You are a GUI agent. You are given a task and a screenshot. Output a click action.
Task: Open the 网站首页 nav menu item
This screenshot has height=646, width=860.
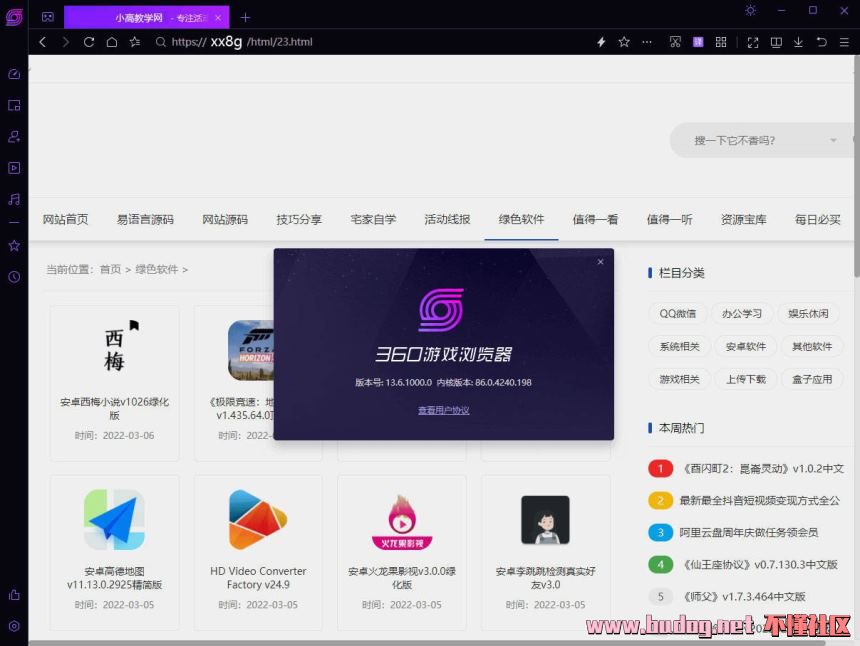click(65, 219)
